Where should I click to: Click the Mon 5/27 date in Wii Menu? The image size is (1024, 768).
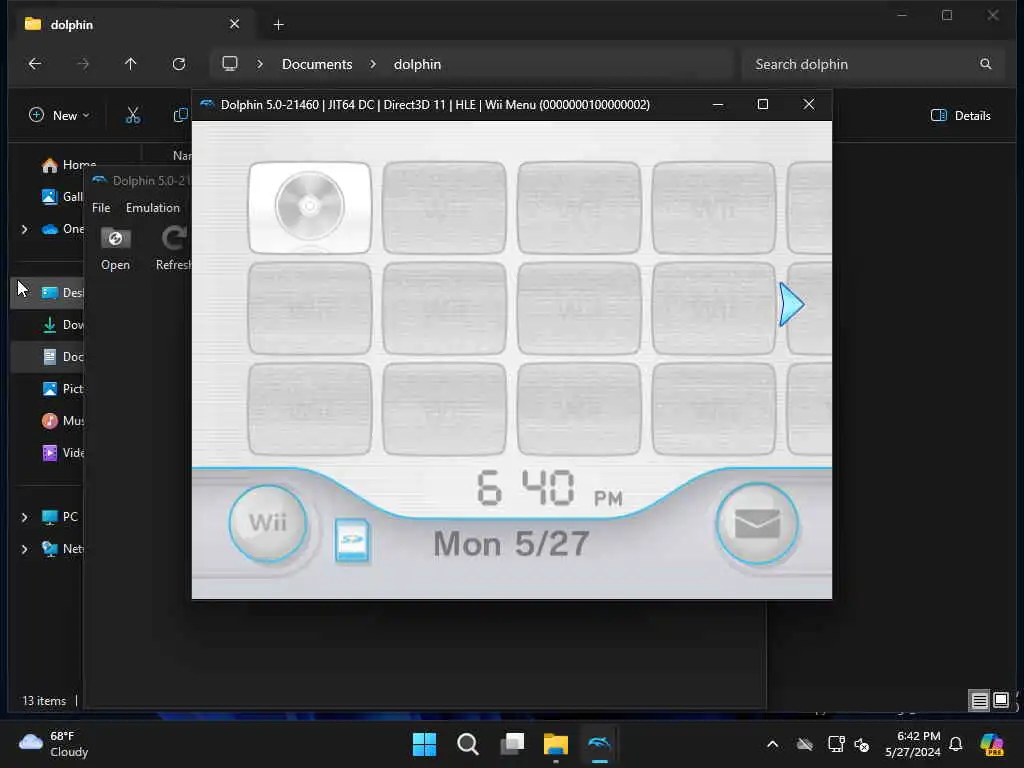[511, 544]
